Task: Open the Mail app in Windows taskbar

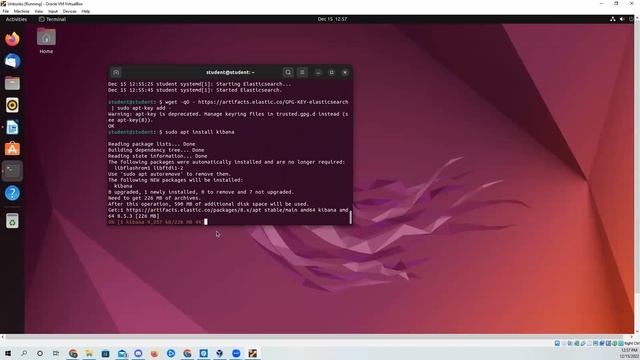Action: [x=122, y=353]
